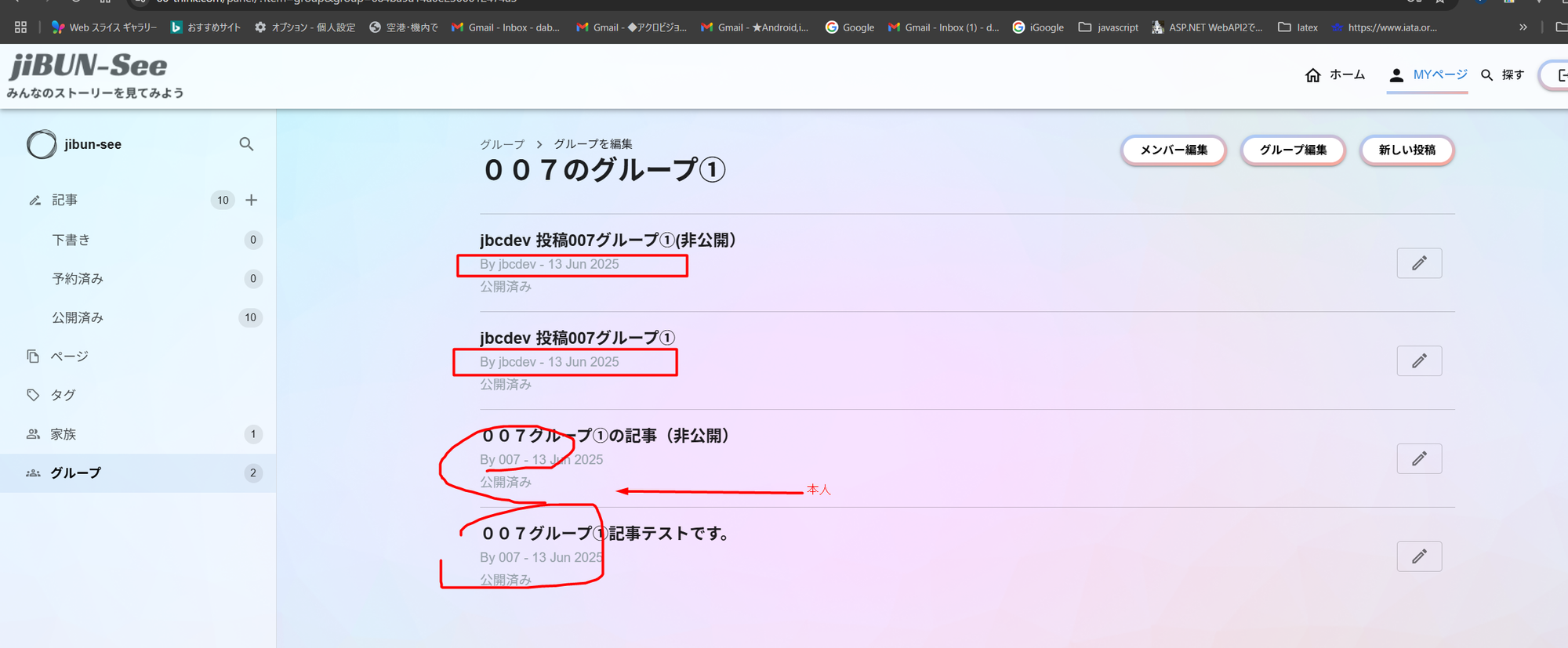Go back via グループ breadcrumb link

(x=502, y=144)
